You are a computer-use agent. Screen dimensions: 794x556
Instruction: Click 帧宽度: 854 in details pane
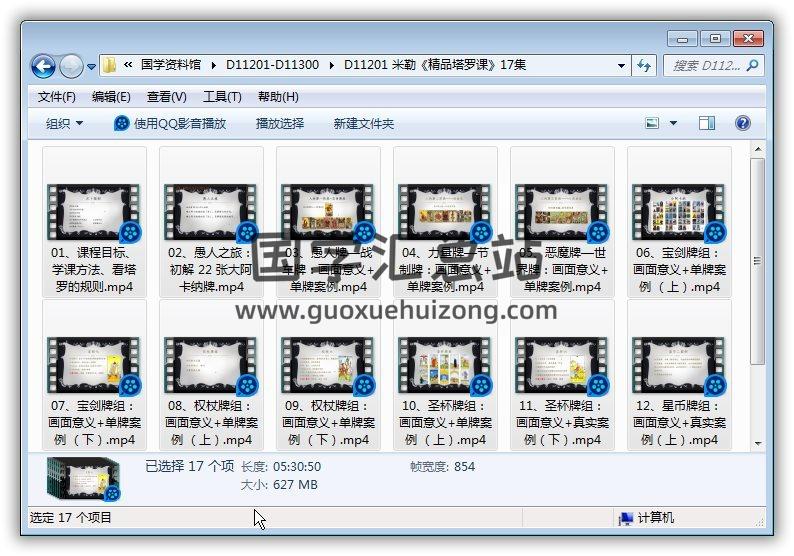click(442, 466)
